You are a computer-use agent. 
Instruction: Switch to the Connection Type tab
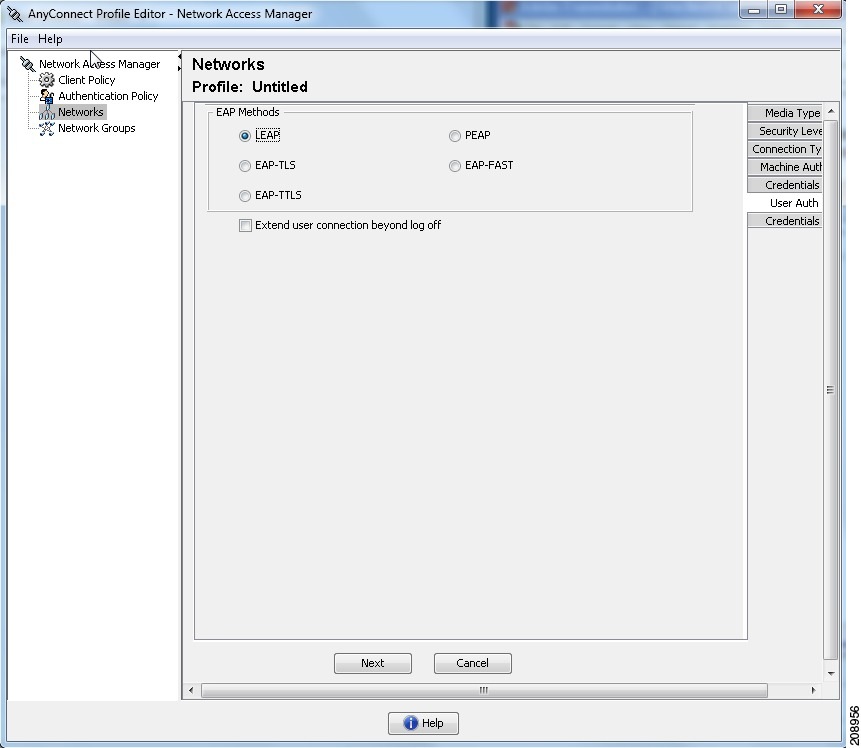[x=785, y=149]
